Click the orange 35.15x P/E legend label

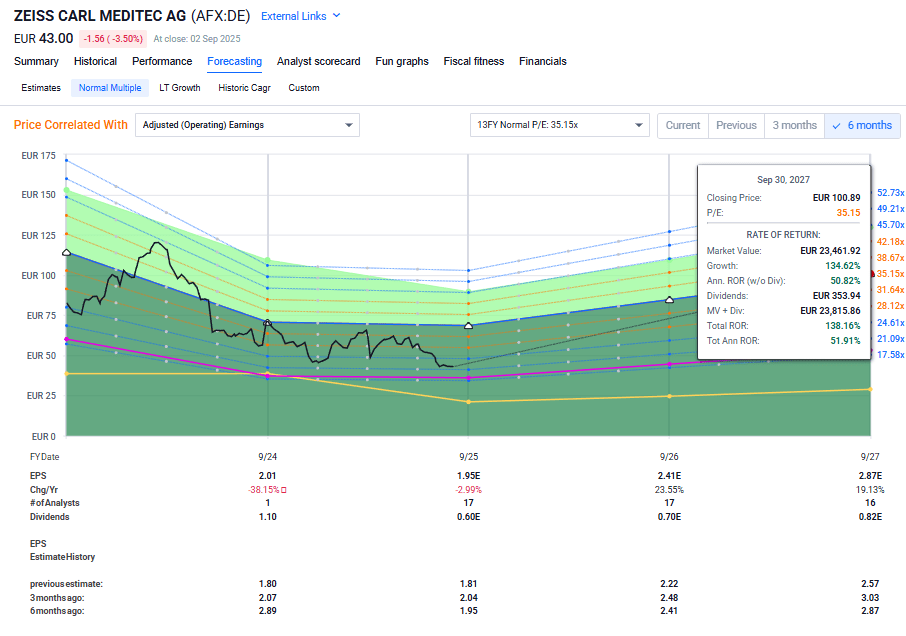point(890,274)
